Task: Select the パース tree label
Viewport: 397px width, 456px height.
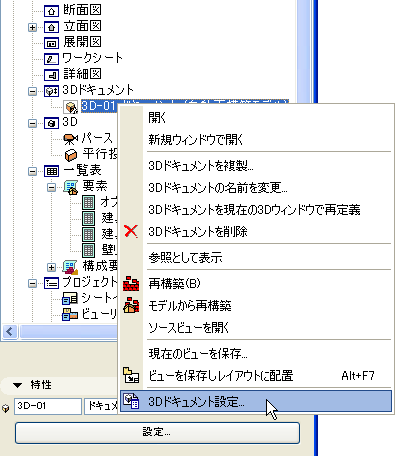Action: (x=98, y=138)
